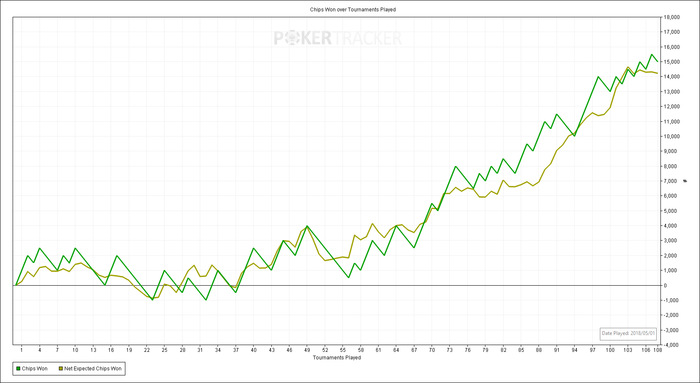Select the 'Net Expected Chips Won' legend label

(x=93, y=369)
